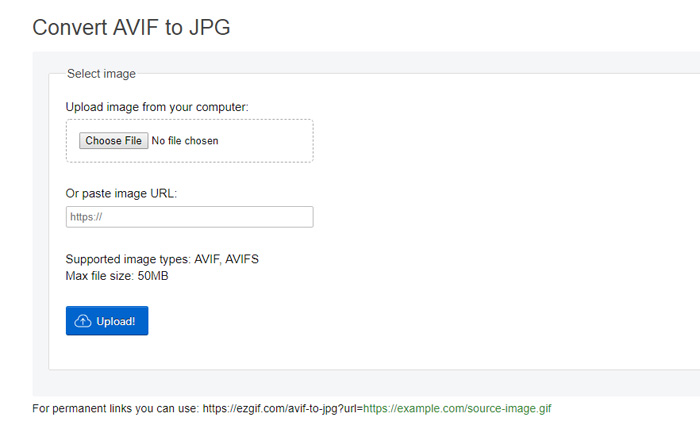
Task: Click the 'Select image' fieldset legend
Action: [101, 73]
